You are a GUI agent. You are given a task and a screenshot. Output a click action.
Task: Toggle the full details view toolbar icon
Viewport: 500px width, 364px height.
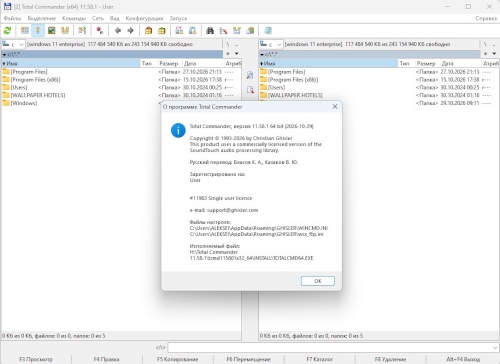38,31
